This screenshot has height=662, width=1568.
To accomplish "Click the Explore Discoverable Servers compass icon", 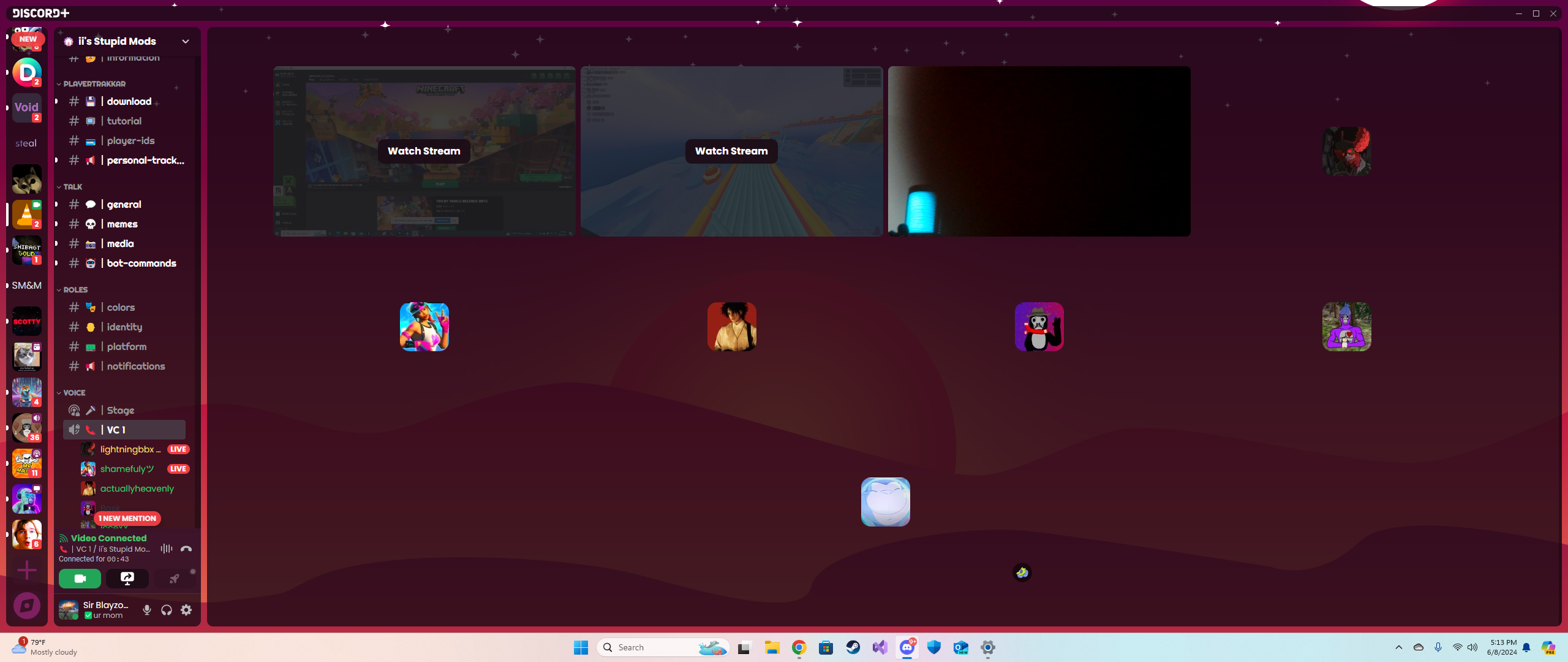I will [27, 606].
